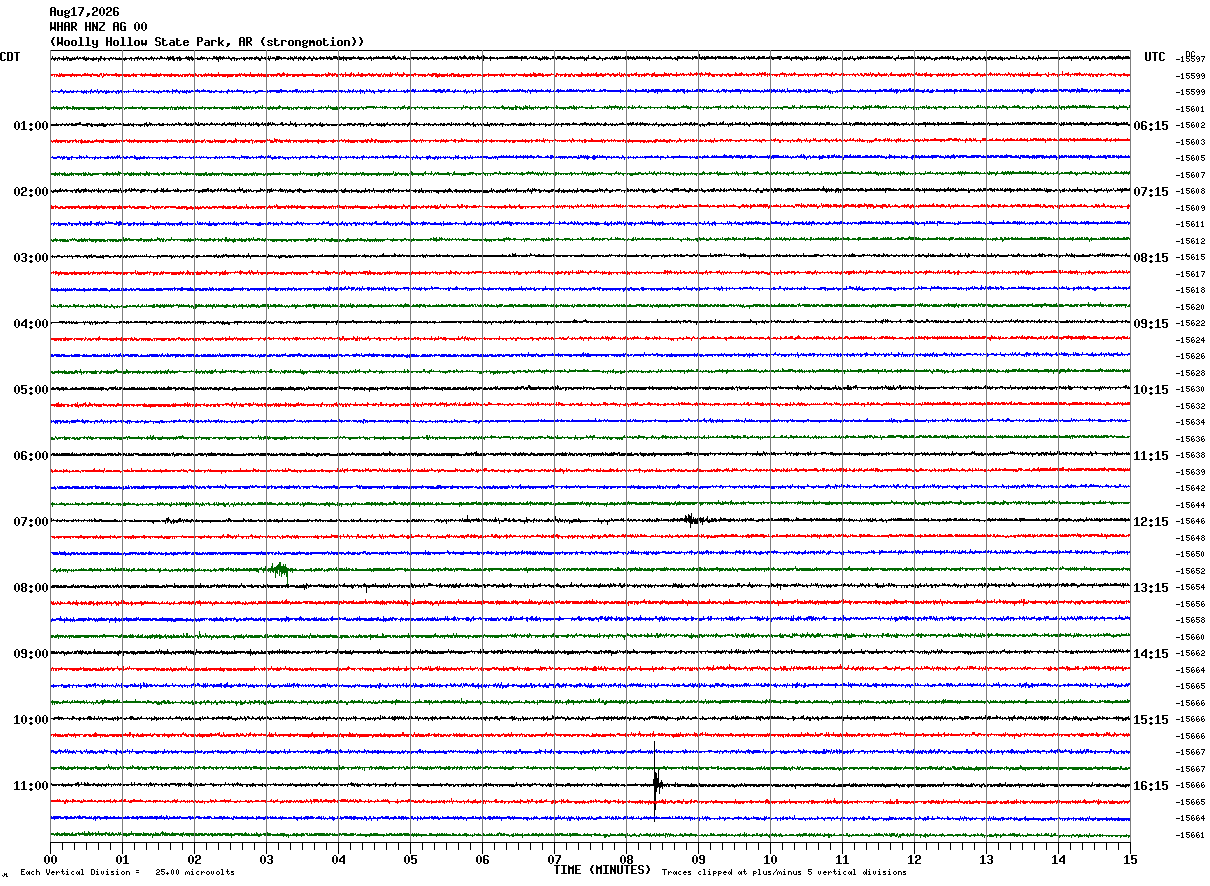Click Woolly Hollow State Park station description
The height and width of the screenshot is (886, 1210).
[207, 42]
